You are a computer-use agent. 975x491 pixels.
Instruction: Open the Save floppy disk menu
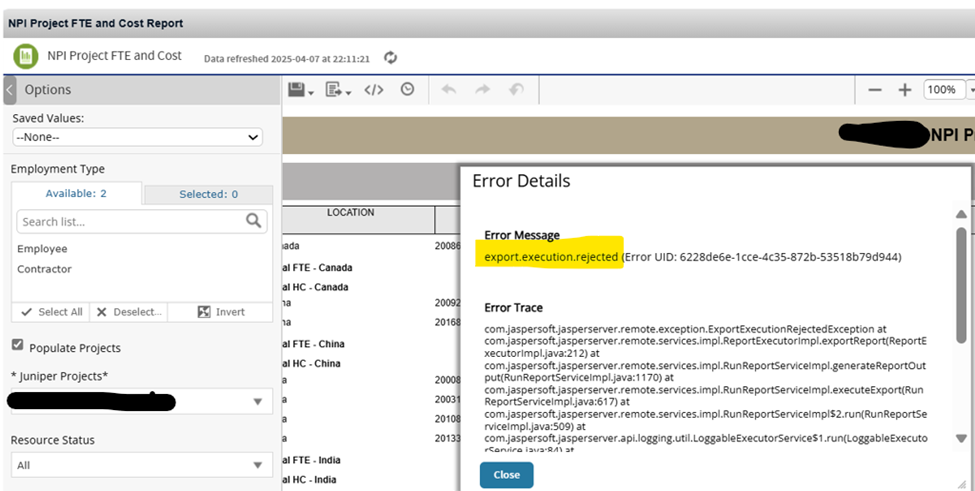point(301,90)
